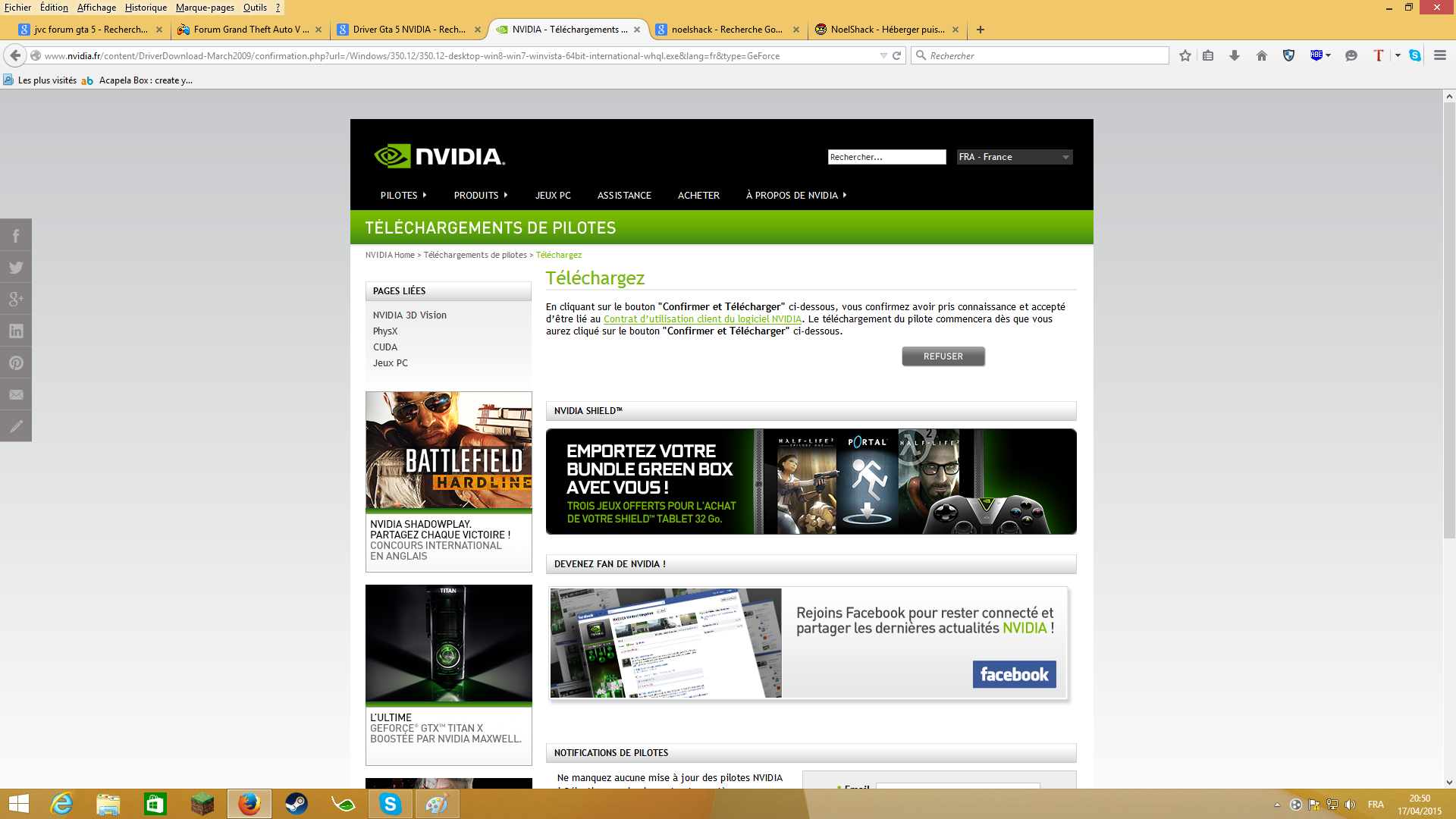Click the ASSISTANCE navigation link
The height and width of the screenshot is (819, 1456).
(624, 195)
